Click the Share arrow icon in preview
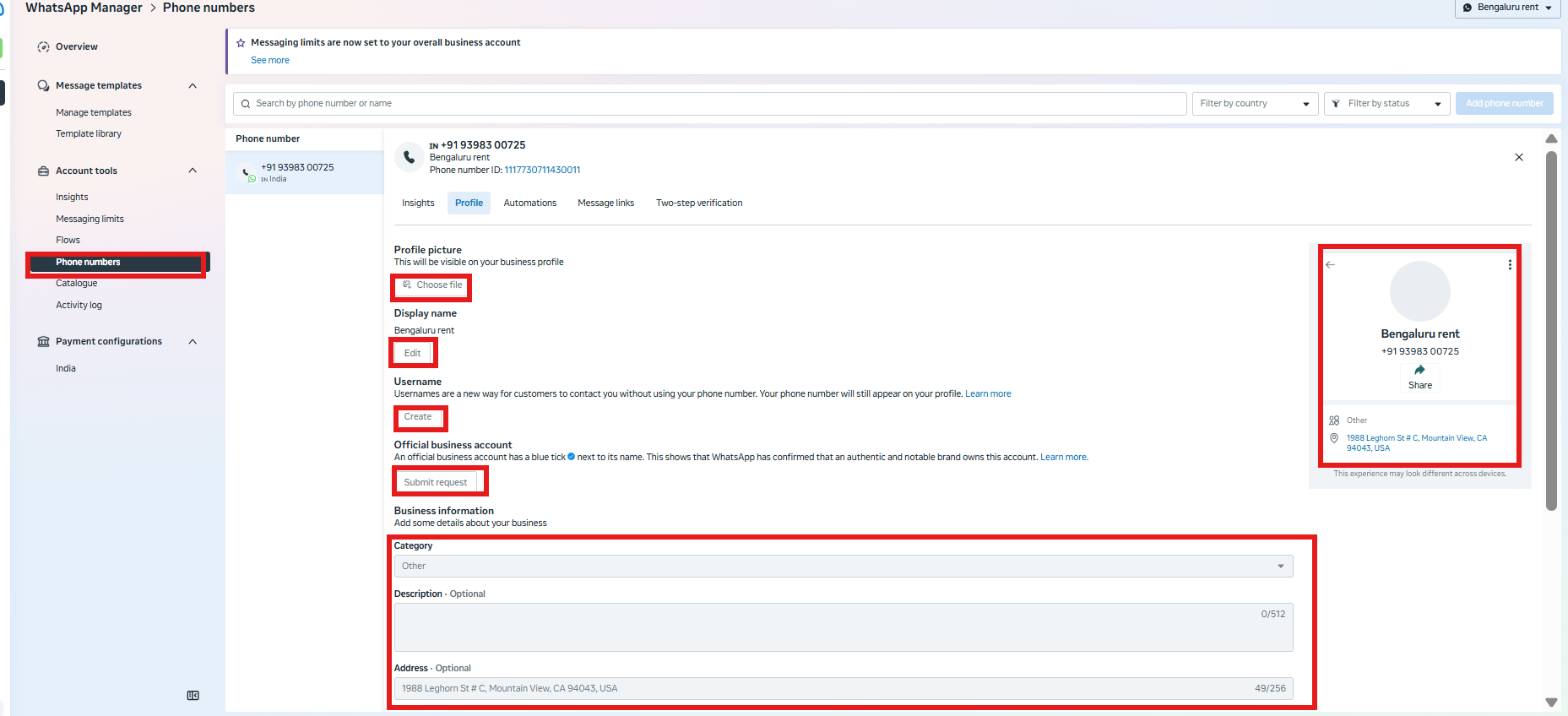 (1420, 370)
